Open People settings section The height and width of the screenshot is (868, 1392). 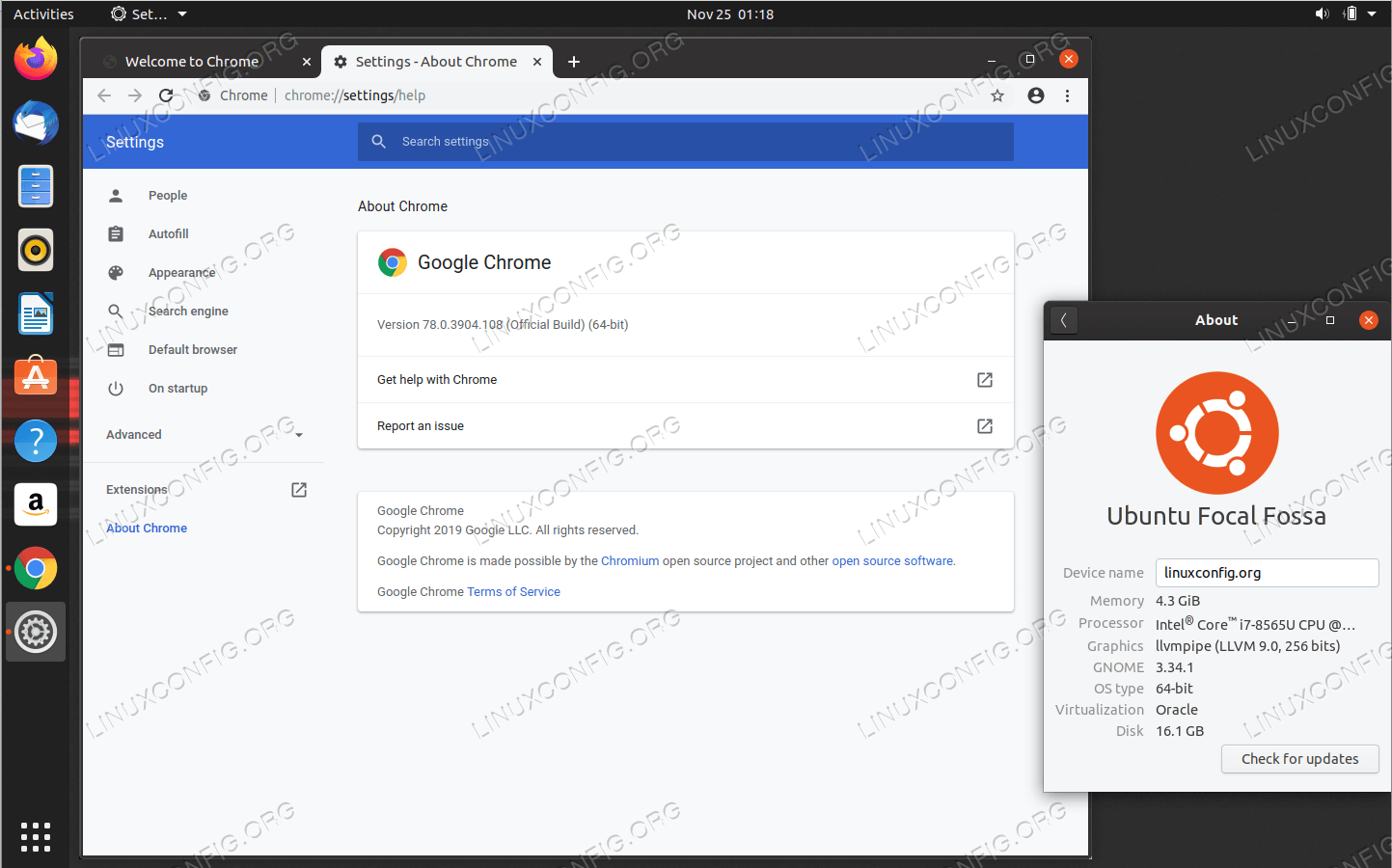click(168, 196)
